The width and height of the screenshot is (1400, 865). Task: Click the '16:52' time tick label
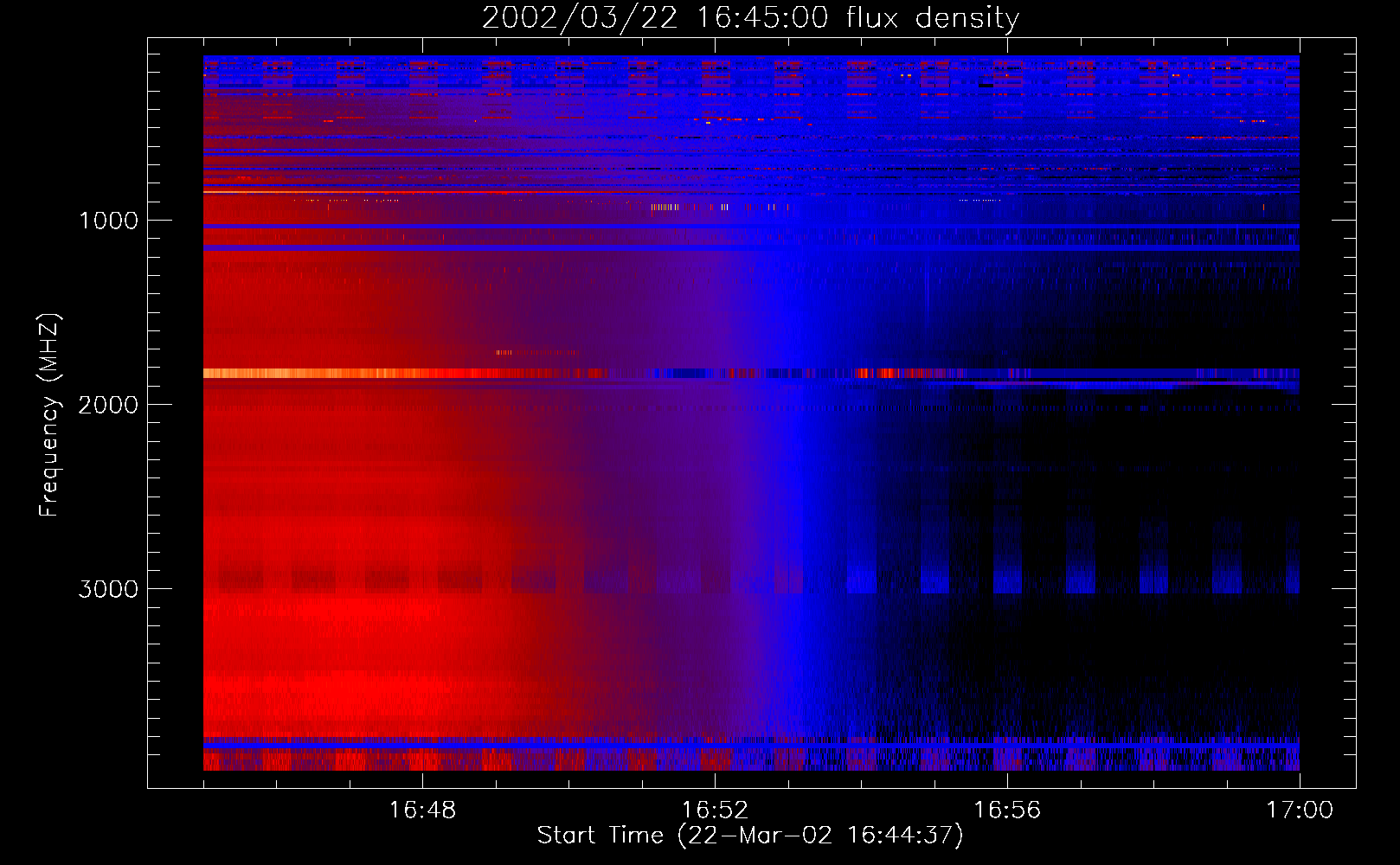pos(715,811)
